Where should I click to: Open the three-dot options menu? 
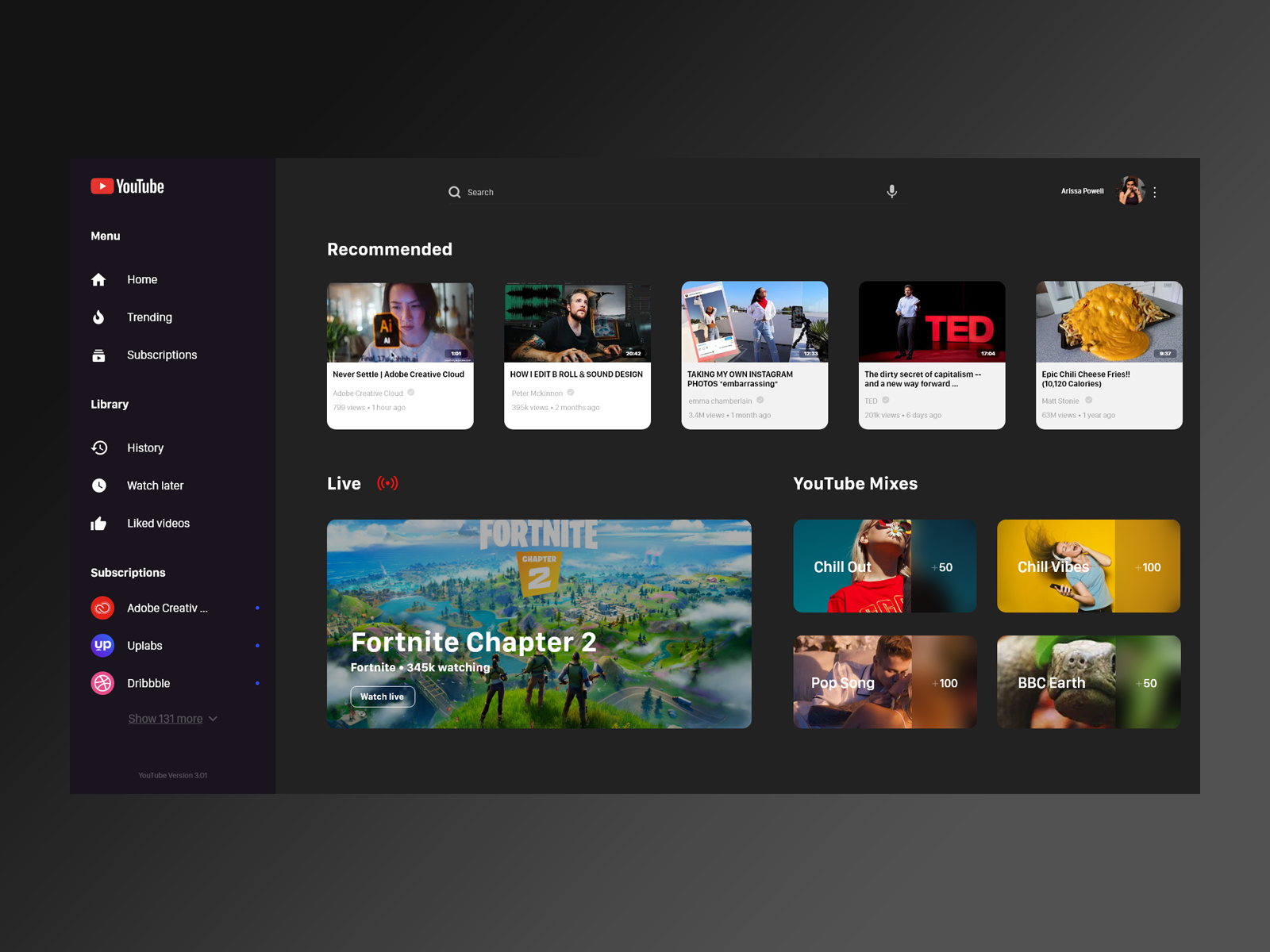pyautogui.click(x=1155, y=192)
